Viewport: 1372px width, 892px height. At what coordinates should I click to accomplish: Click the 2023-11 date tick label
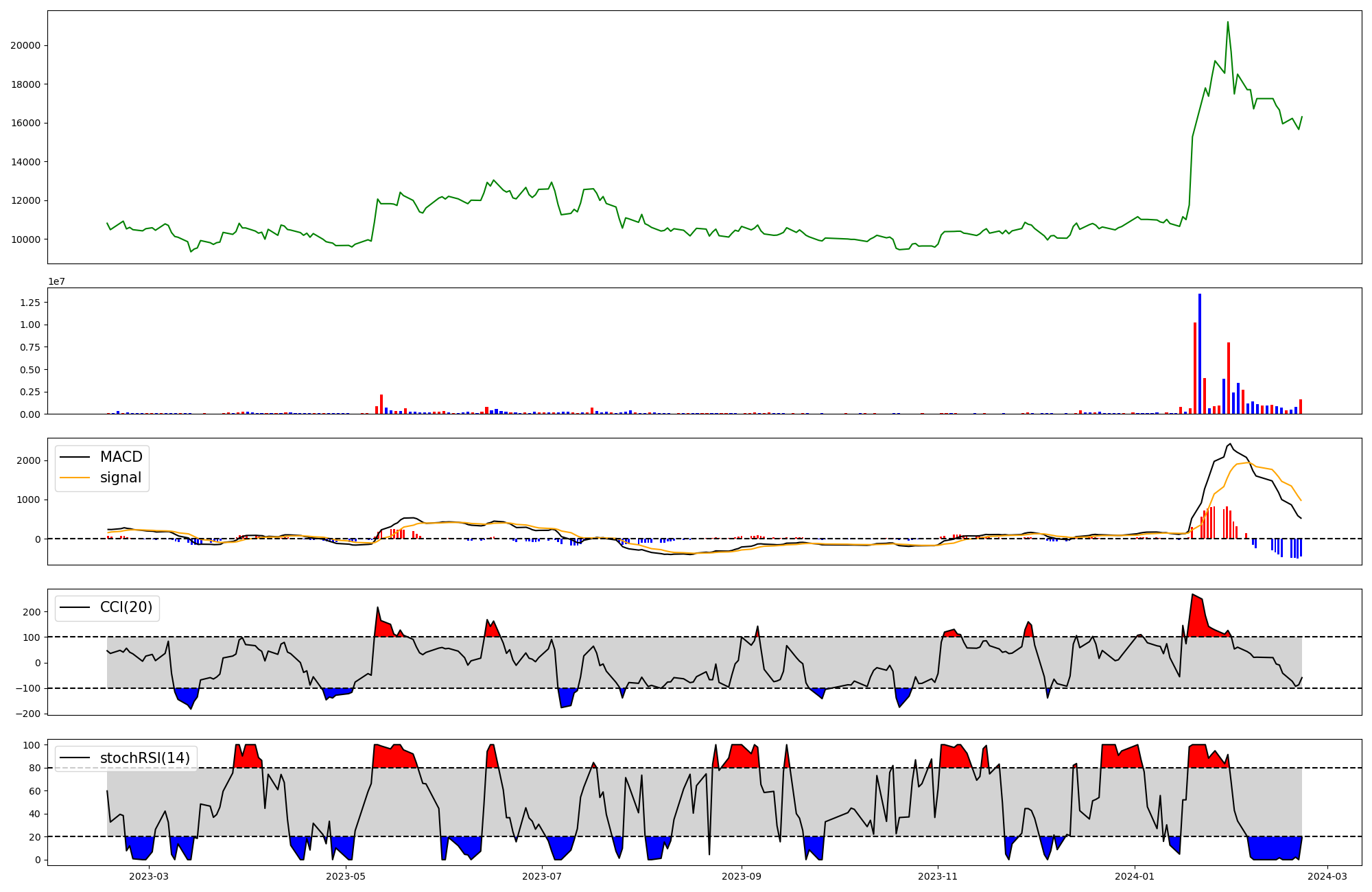(938, 876)
